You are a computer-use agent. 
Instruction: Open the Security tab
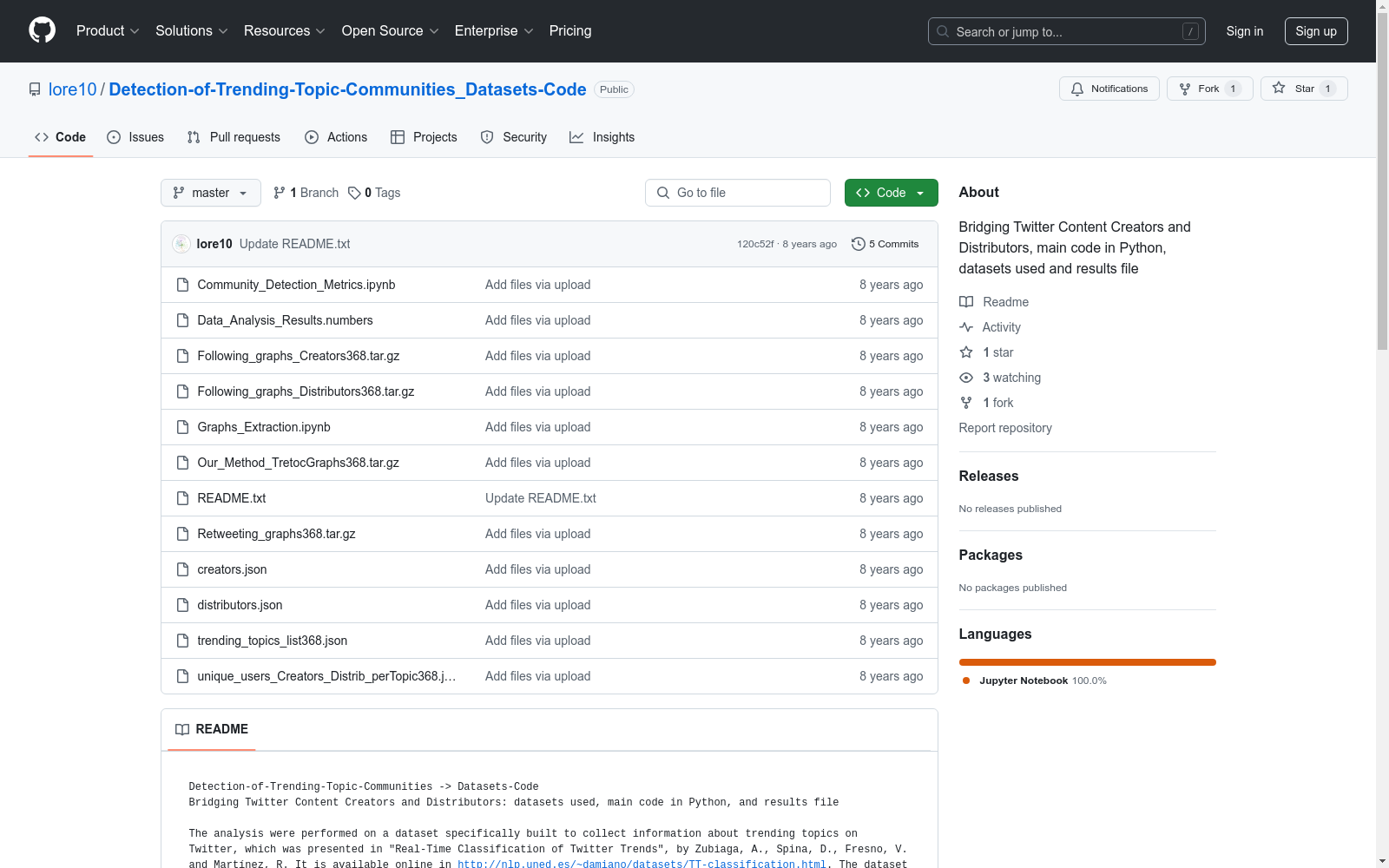pos(514,137)
